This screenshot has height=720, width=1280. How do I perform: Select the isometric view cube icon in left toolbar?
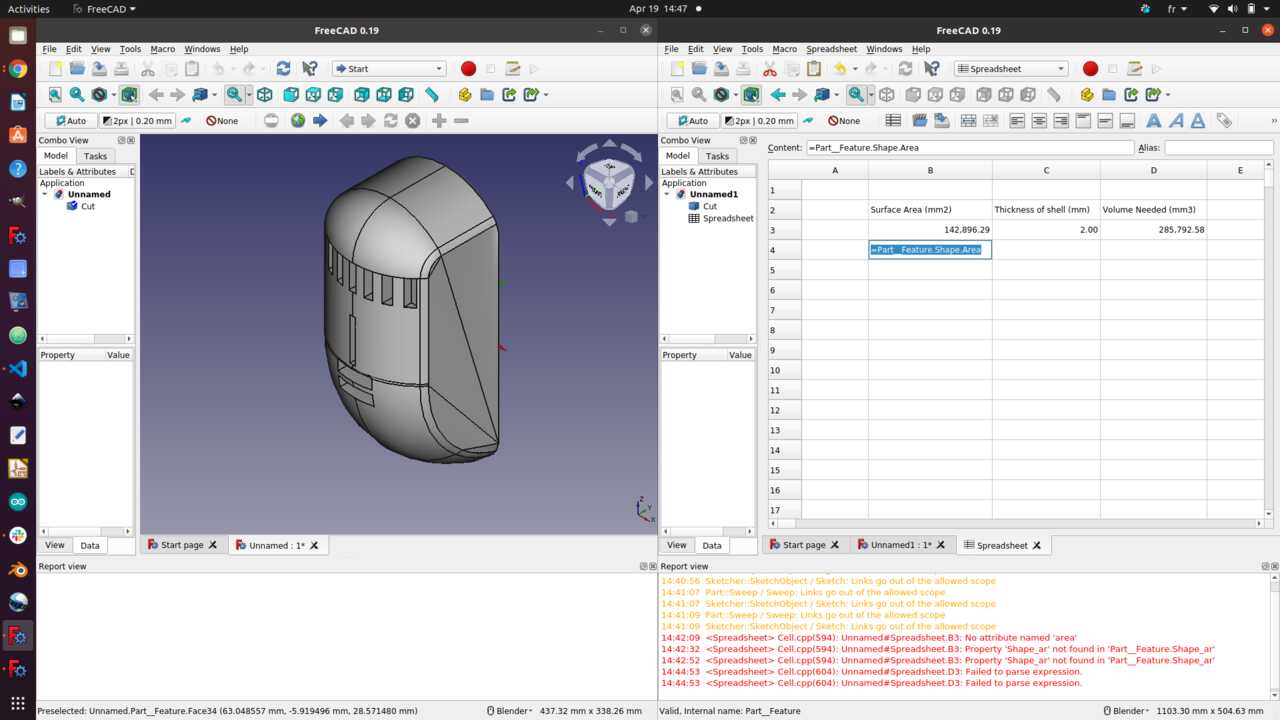(264, 95)
